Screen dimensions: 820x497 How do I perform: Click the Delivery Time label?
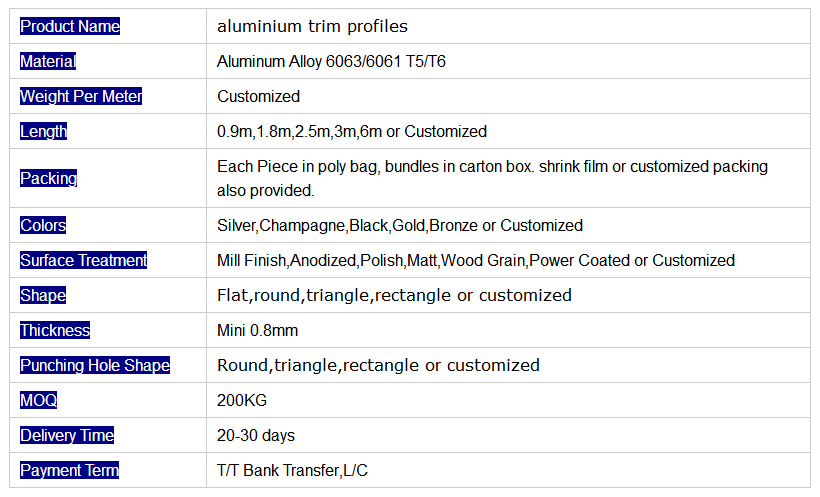point(67,435)
